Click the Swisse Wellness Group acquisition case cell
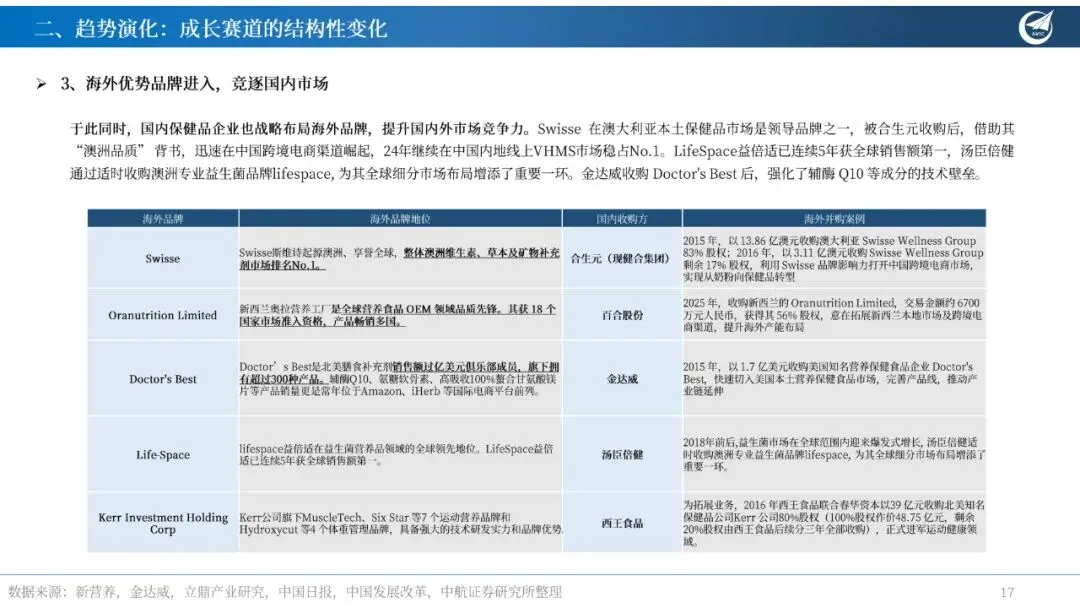 click(834, 258)
